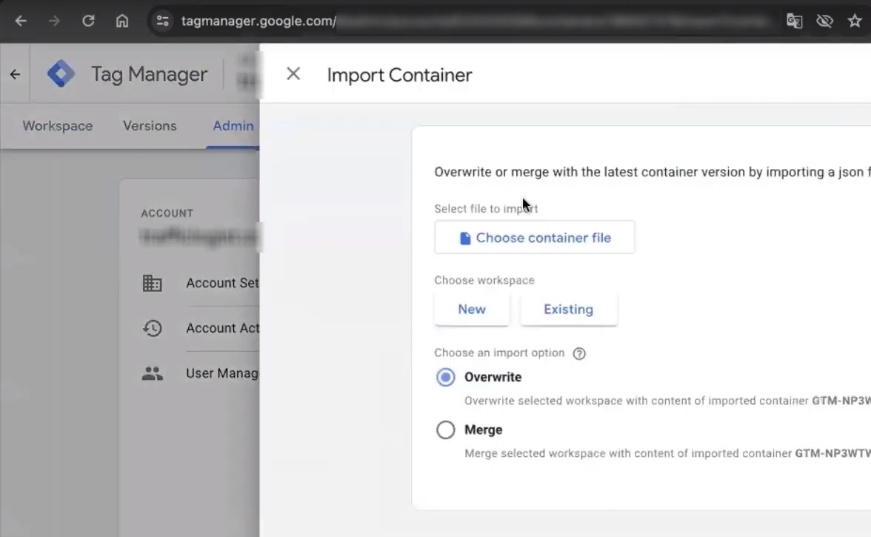Choose New workspace button
The image size is (871, 537).
pos(471,309)
